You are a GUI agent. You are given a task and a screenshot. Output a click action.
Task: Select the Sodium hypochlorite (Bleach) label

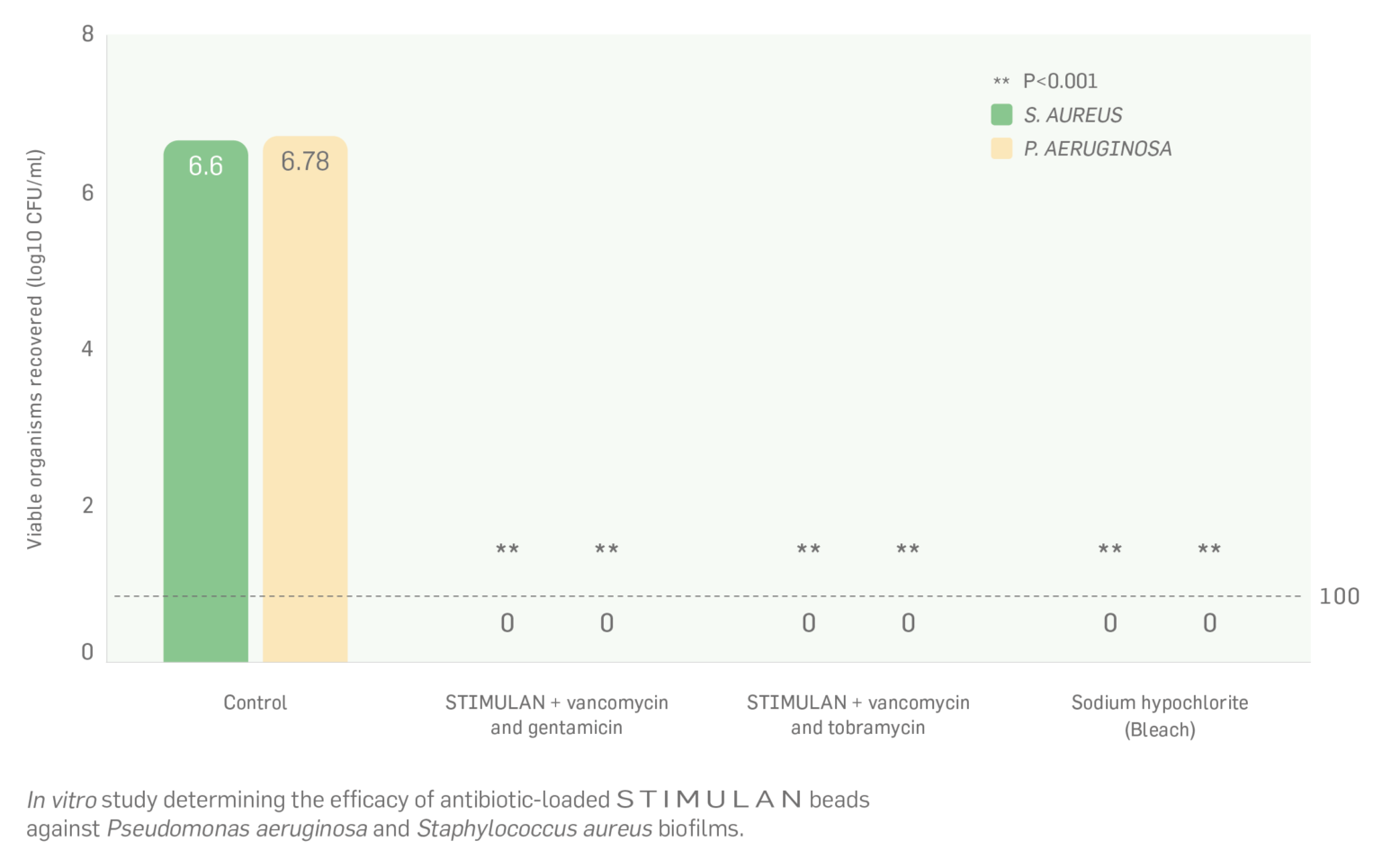pyautogui.click(x=1159, y=715)
